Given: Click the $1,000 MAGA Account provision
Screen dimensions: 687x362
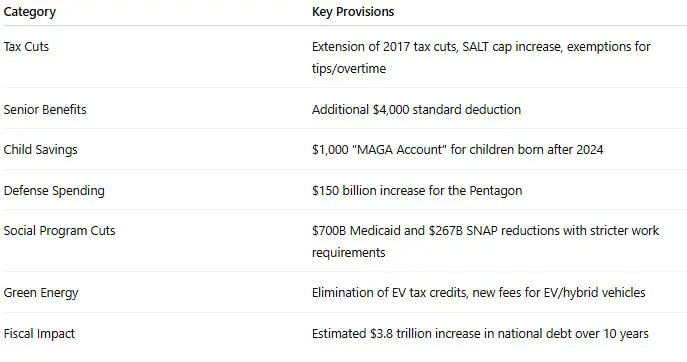Looking at the screenshot, I should click(x=457, y=150).
